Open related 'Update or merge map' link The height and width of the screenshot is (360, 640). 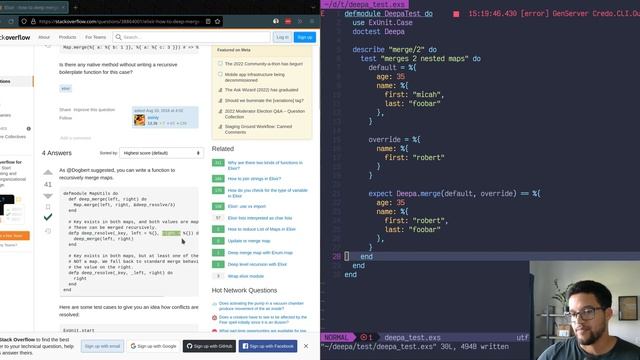249,241
